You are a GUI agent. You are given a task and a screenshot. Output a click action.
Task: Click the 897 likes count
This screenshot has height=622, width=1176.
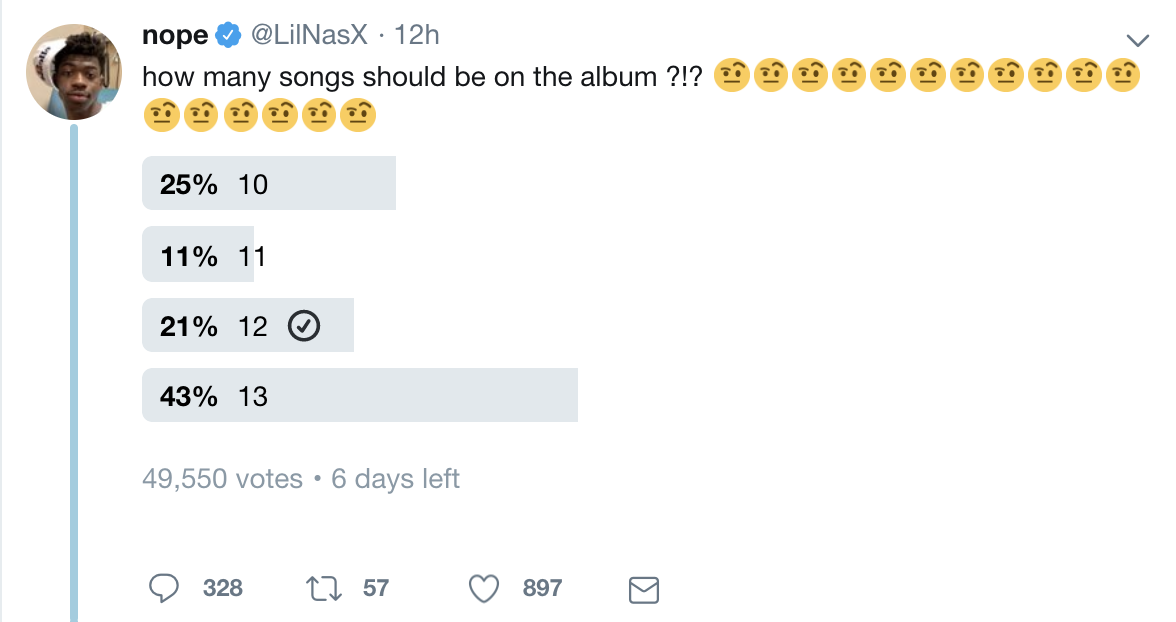tap(542, 588)
